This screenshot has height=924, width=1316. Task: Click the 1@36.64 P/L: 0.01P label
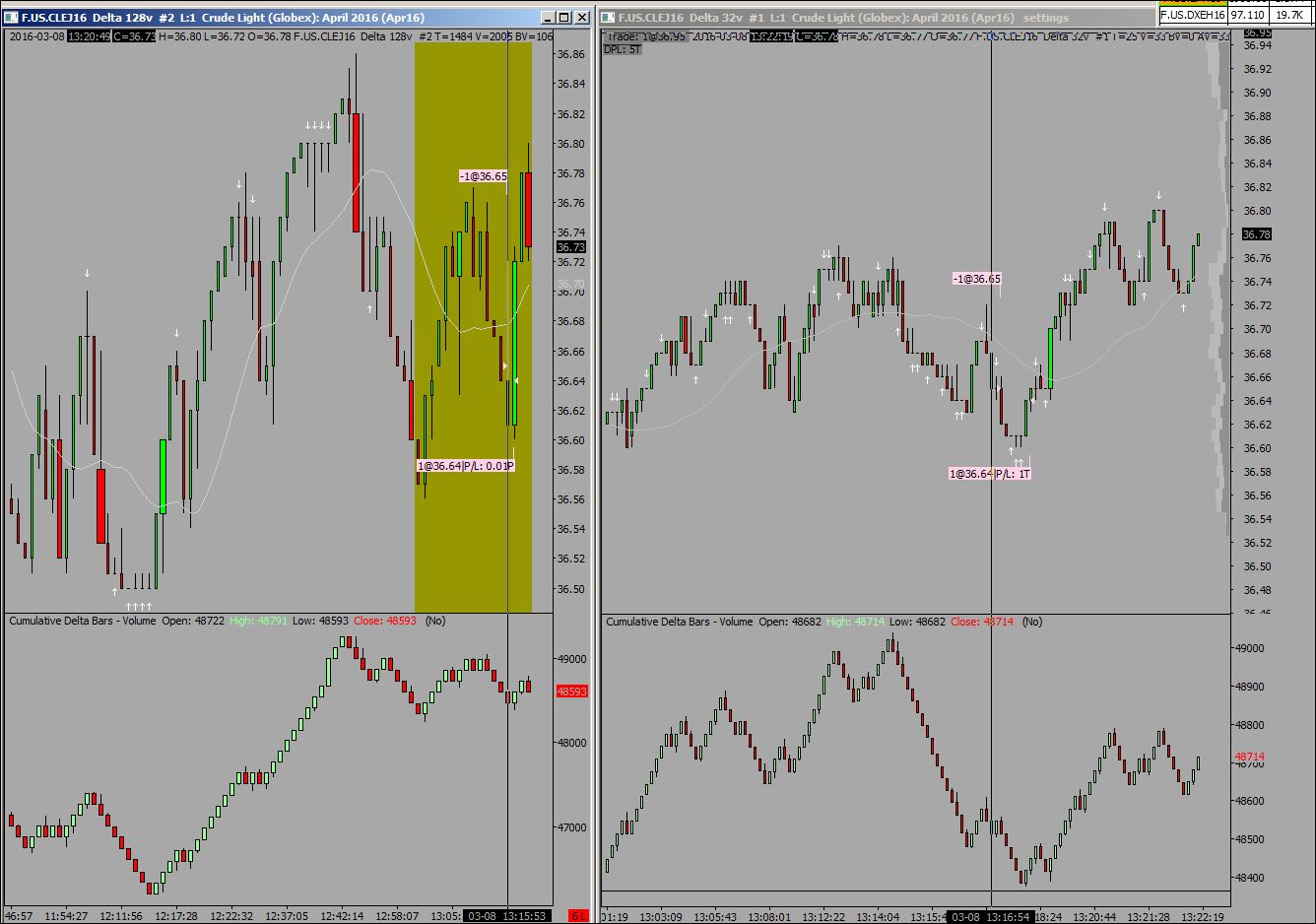click(466, 466)
